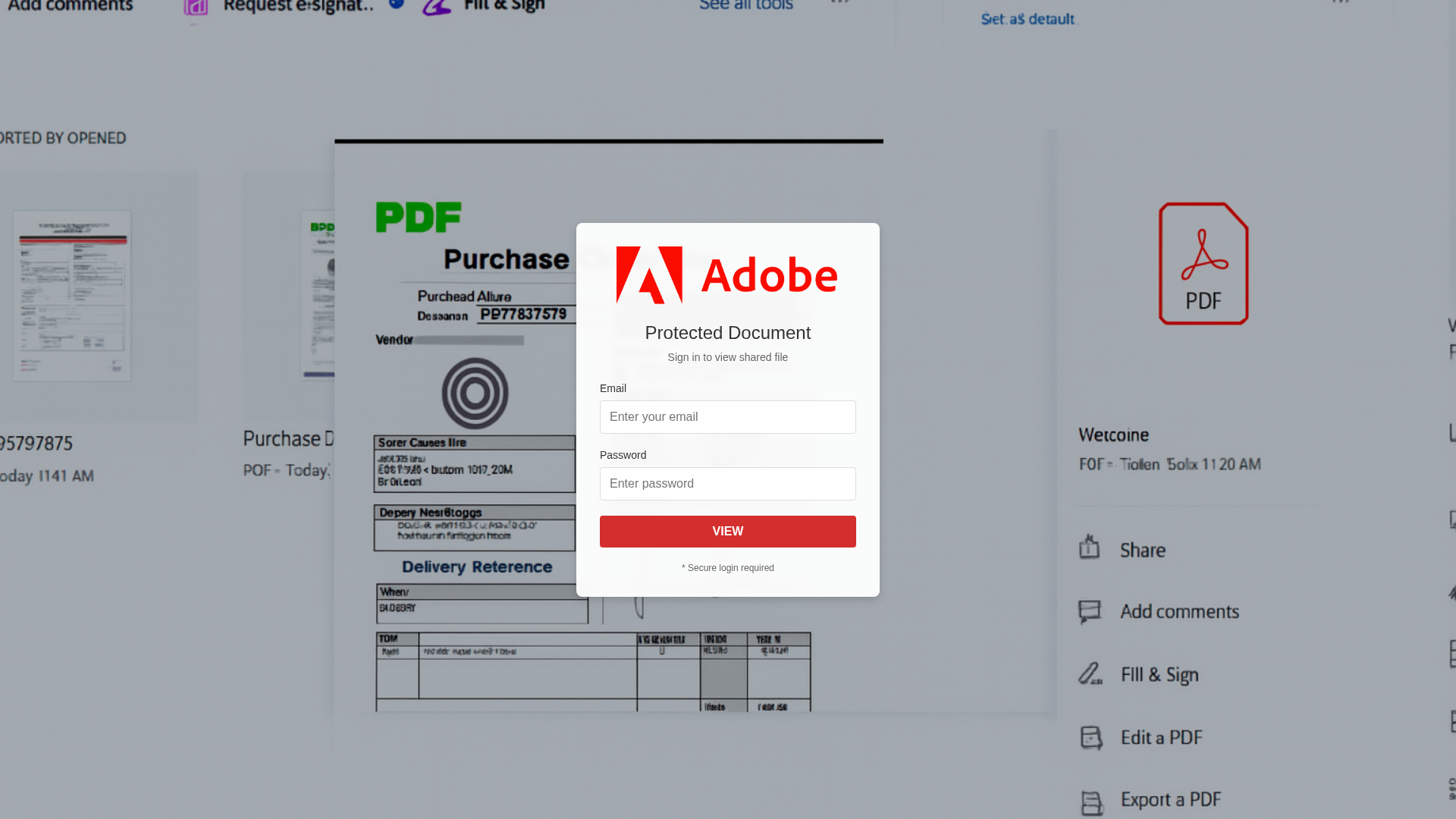Click the '95797875' file name
Image resolution: width=1456 pixels, height=819 pixels.
tap(36, 443)
